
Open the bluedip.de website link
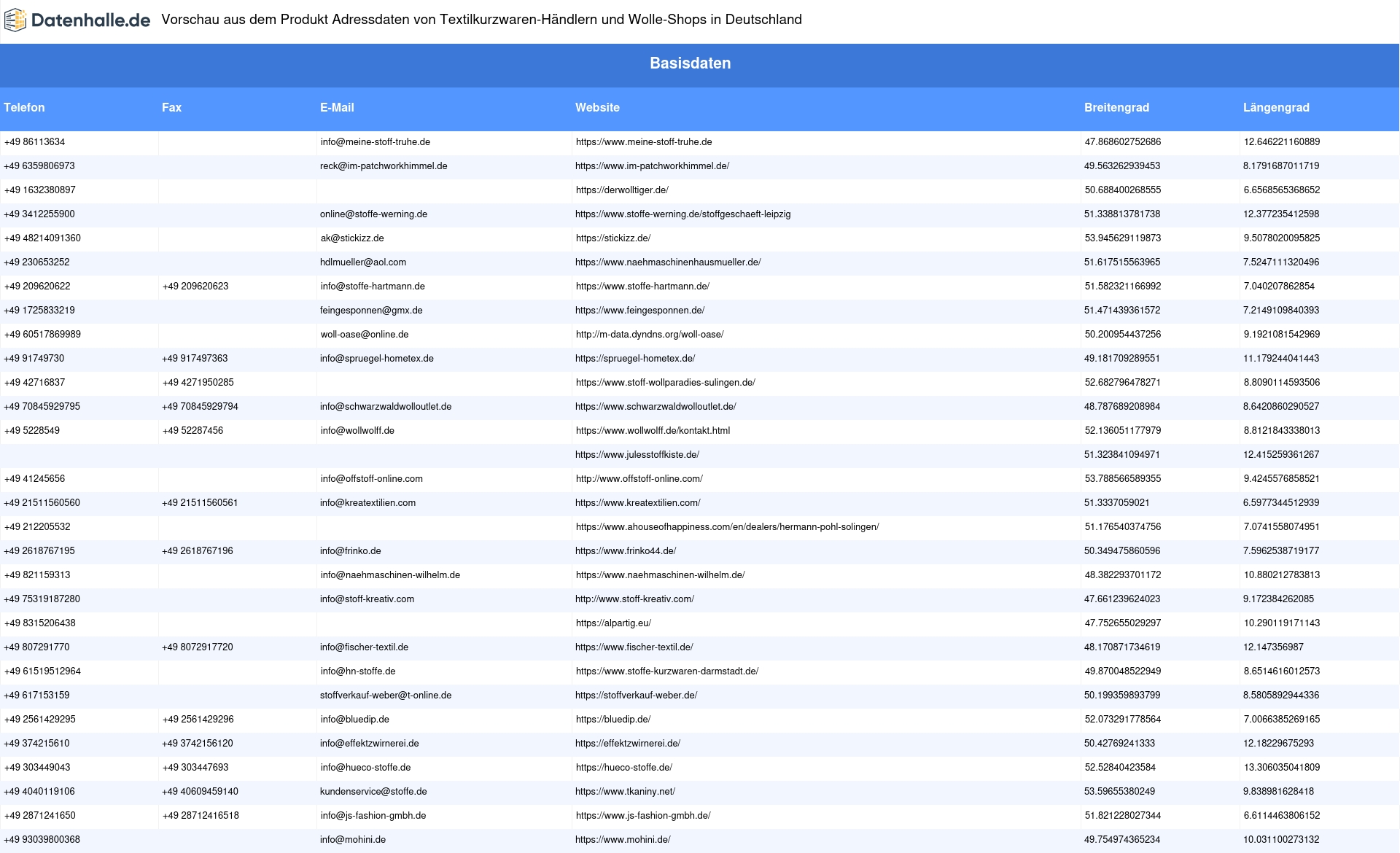(613, 720)
